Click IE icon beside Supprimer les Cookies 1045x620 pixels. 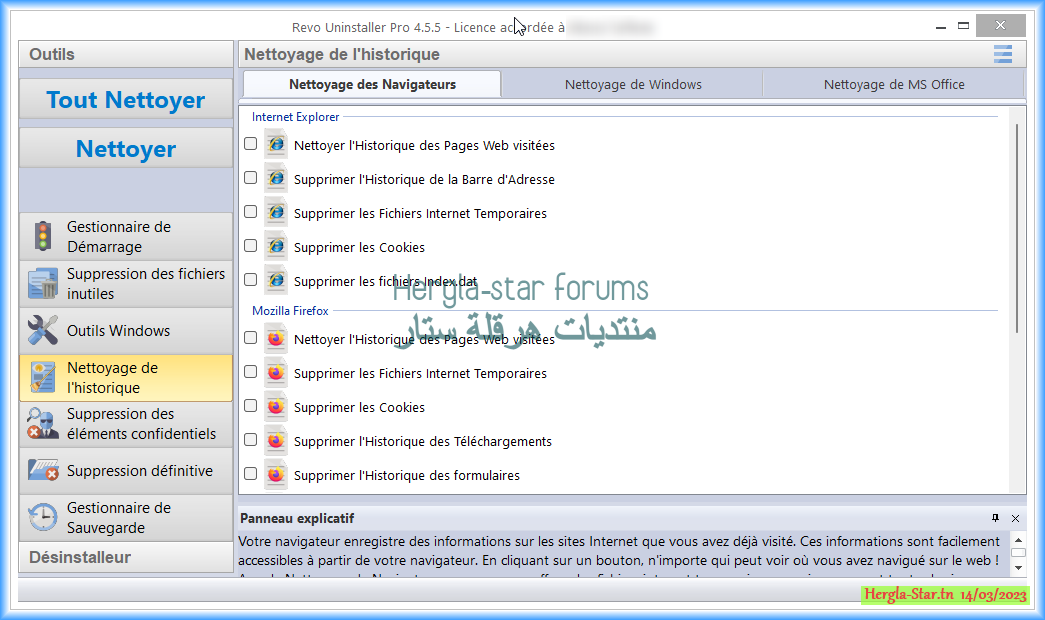276,247
